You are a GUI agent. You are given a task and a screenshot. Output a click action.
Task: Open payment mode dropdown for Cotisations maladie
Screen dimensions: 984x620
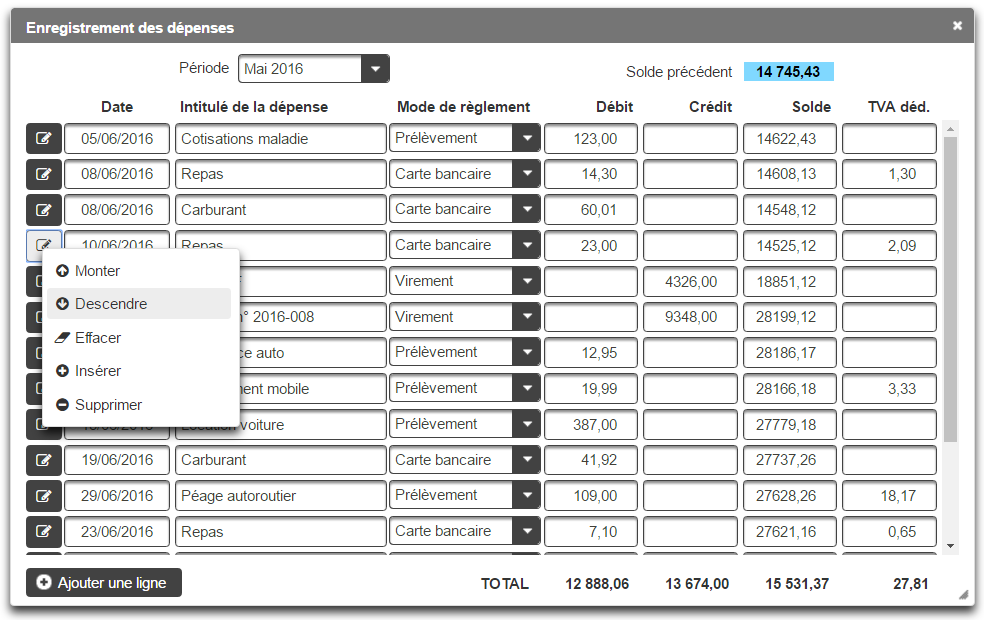[527, 138]
